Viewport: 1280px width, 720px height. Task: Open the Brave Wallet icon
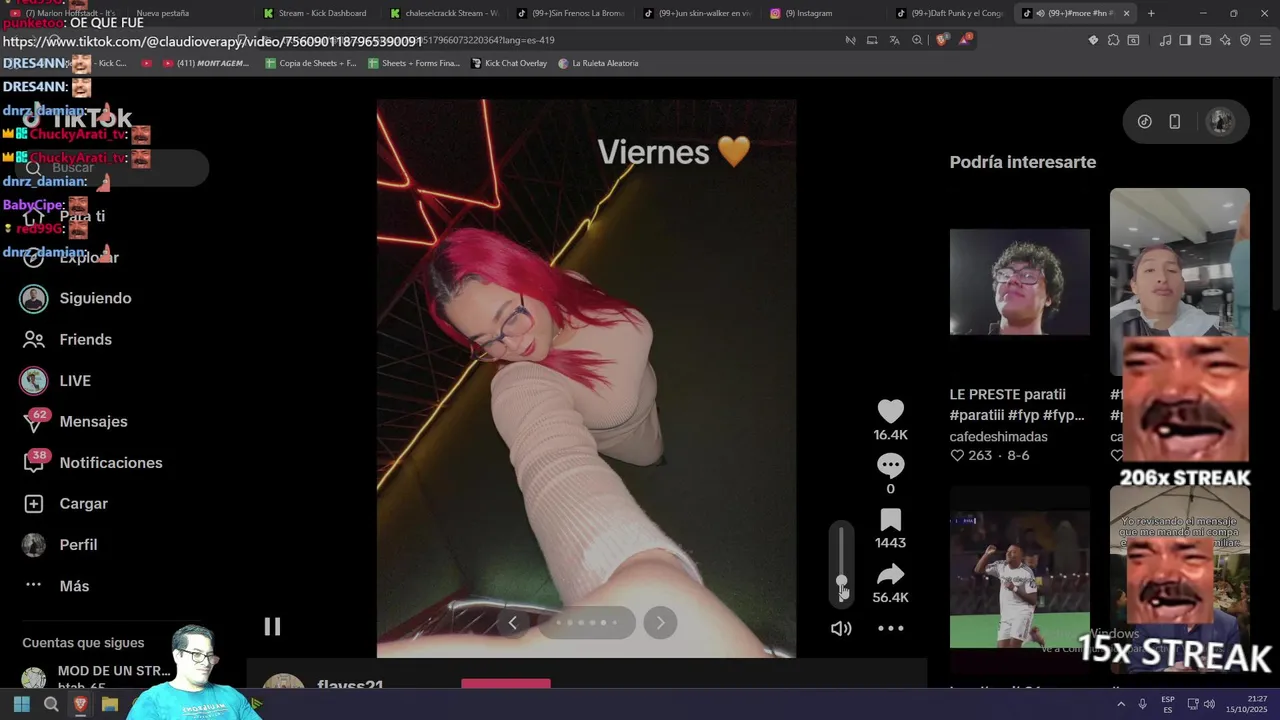click(1205, 40)
